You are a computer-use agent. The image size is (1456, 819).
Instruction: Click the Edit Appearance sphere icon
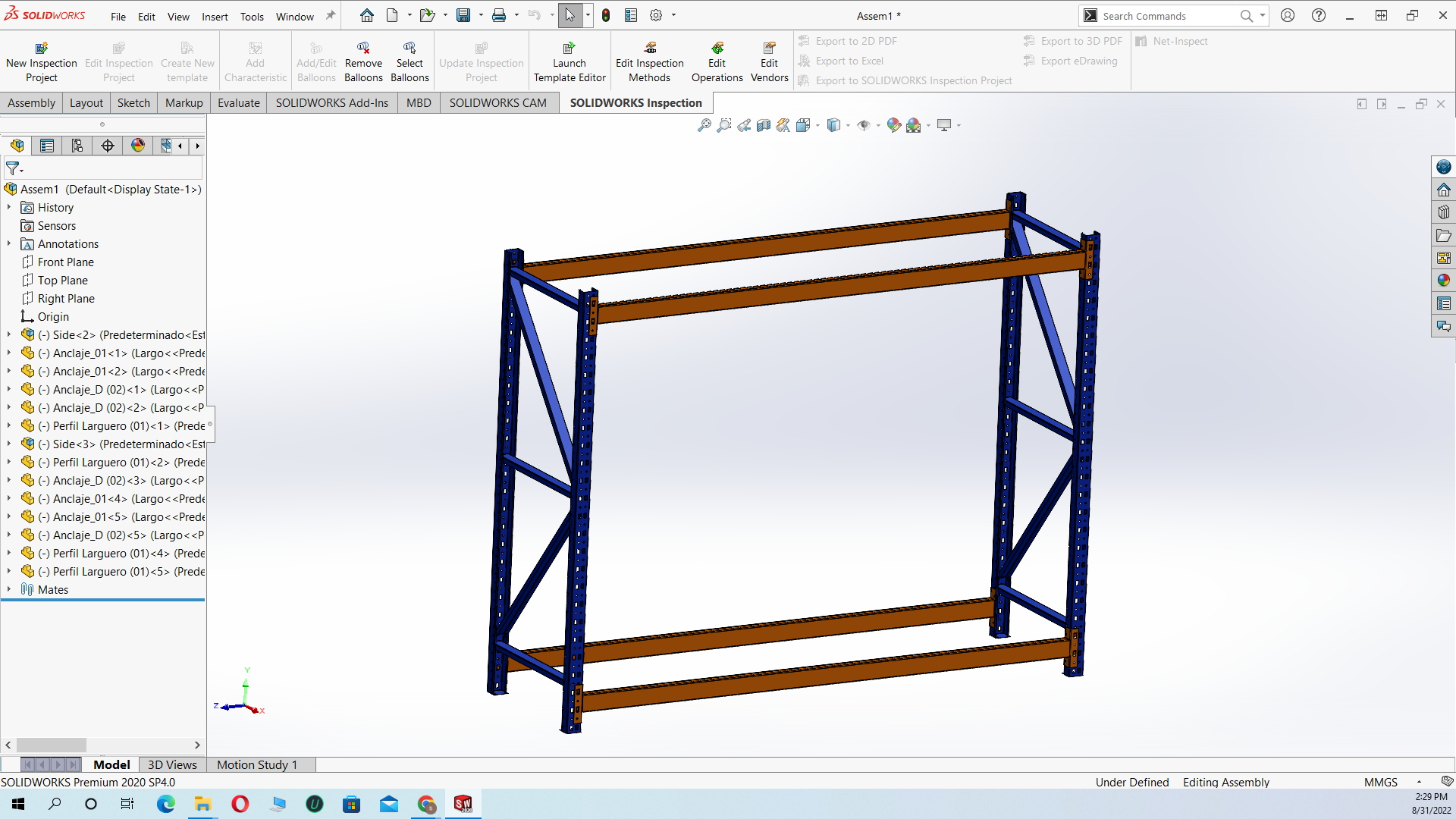point(894,125)
